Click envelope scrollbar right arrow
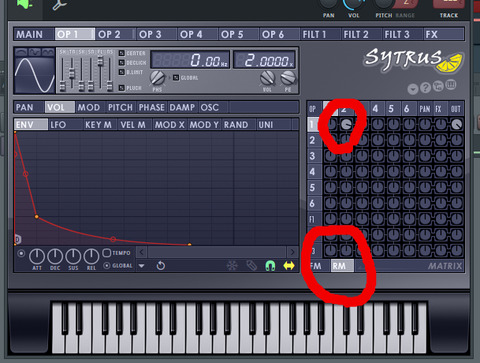Image resolution: width=480 pixels, height=363 pixels. click(293, 252)
